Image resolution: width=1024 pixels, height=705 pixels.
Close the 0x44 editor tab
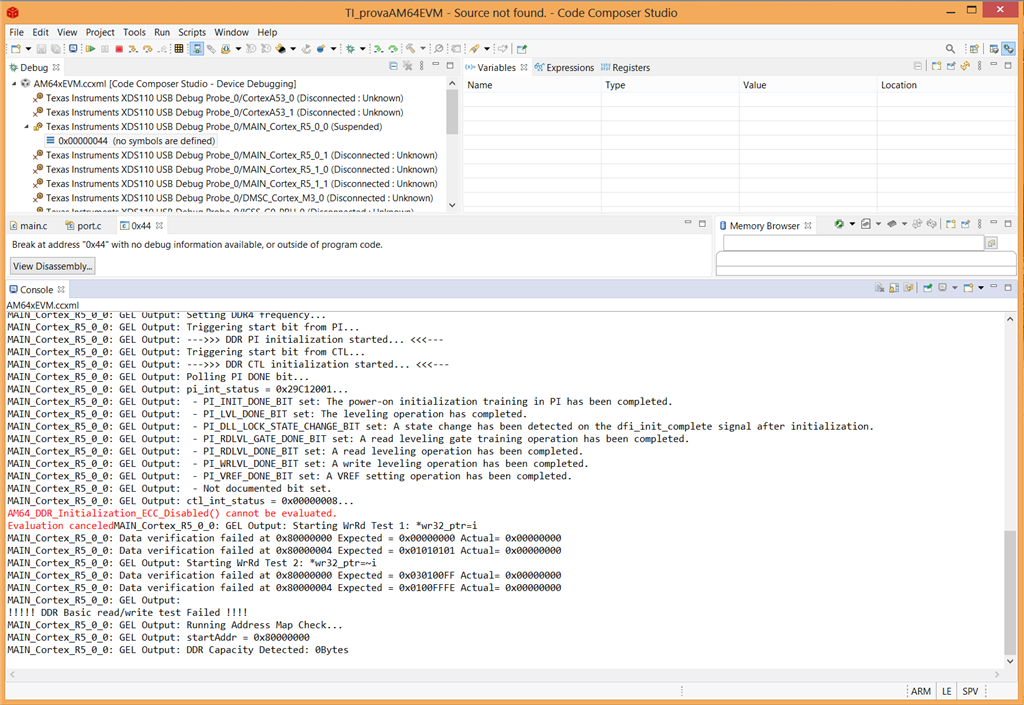[159, 225]
